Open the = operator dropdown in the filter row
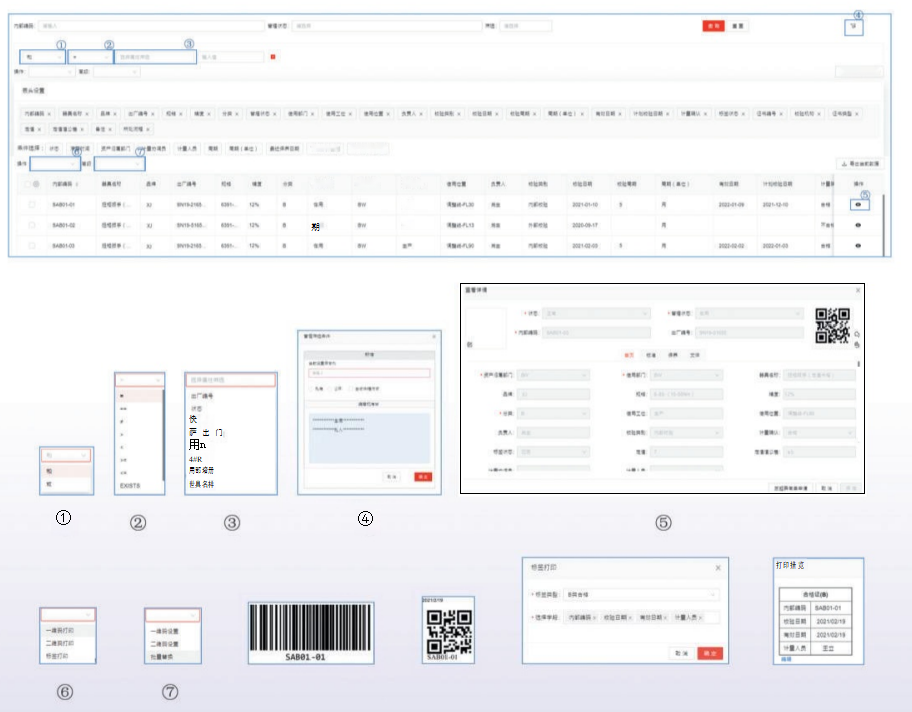The height and width of the screenshot is (712, 912). (91, 57)
